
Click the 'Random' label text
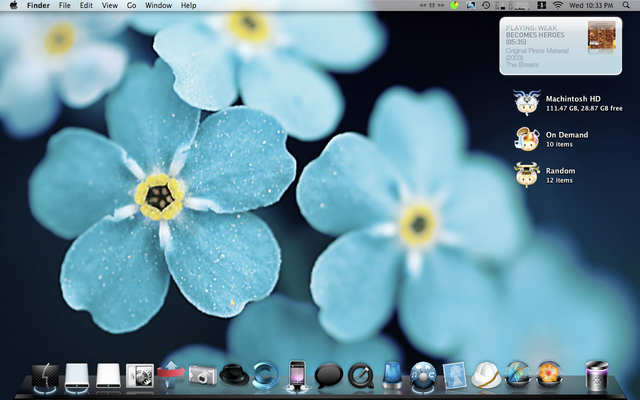[560, 171]
